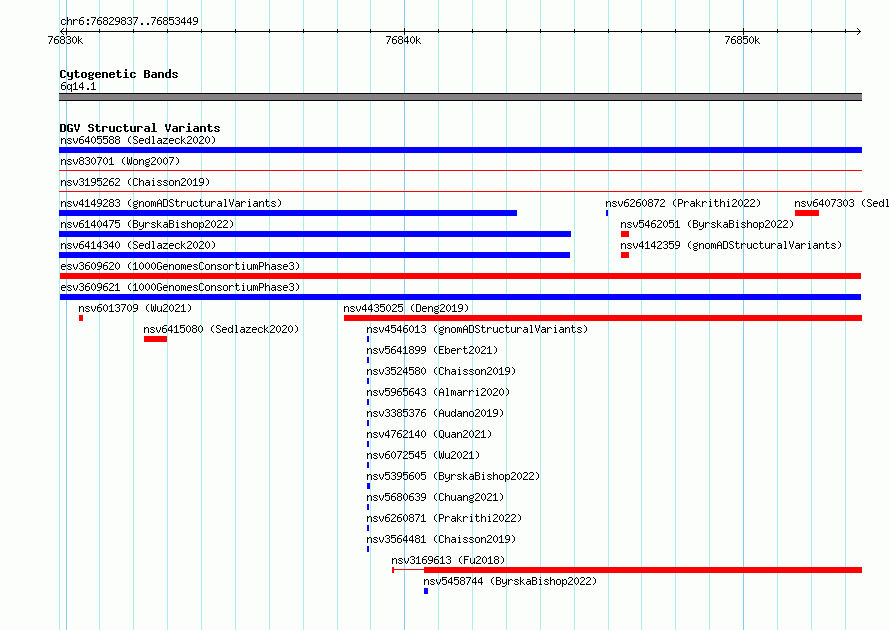Click the DGV Structural Variants track title

(x=140, y=128)
